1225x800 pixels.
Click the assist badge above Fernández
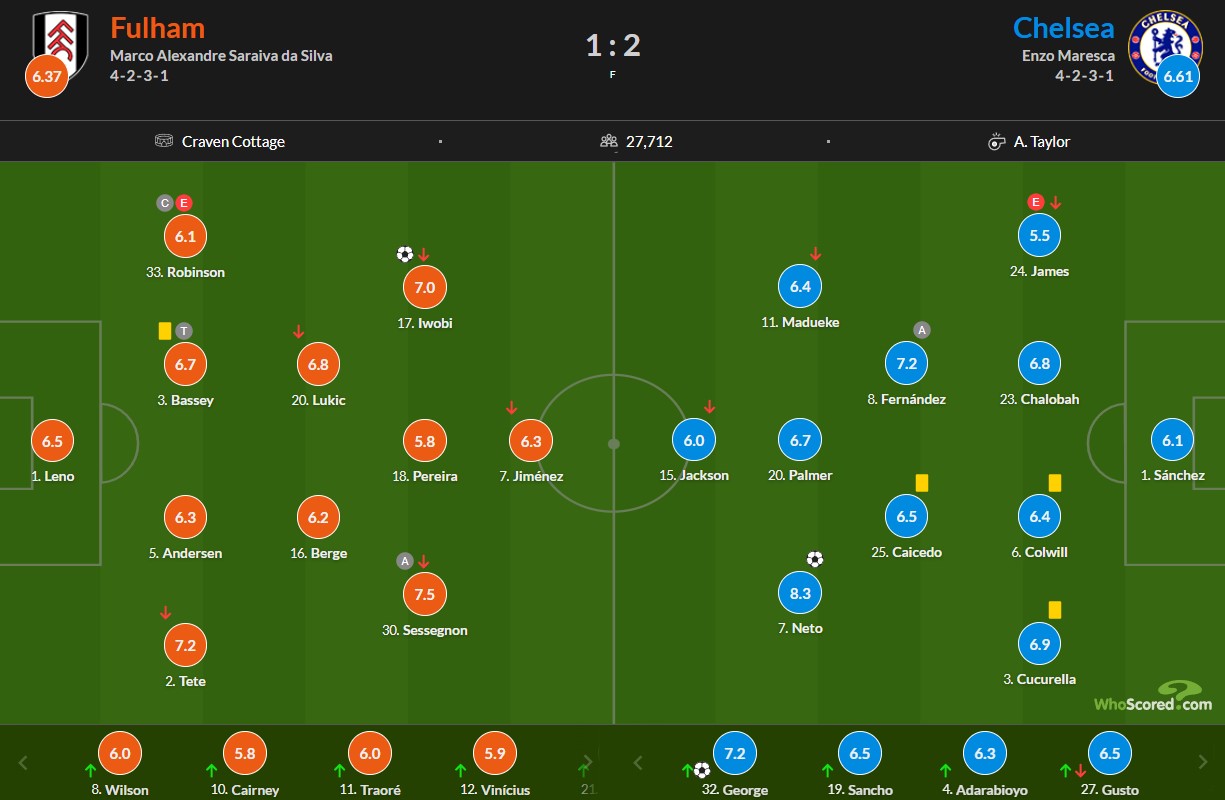922,330
